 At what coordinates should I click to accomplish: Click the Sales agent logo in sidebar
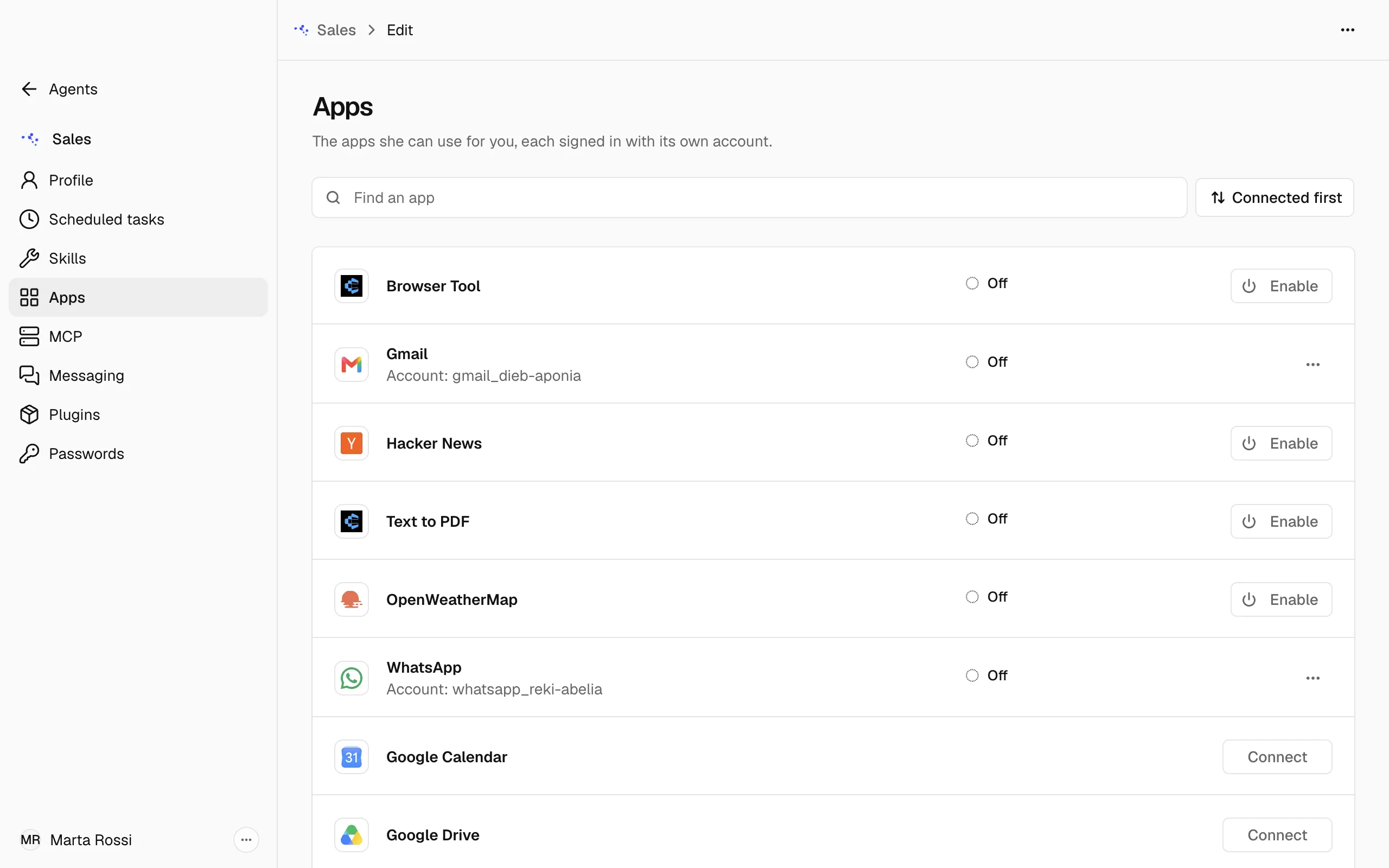coord(30,139)
